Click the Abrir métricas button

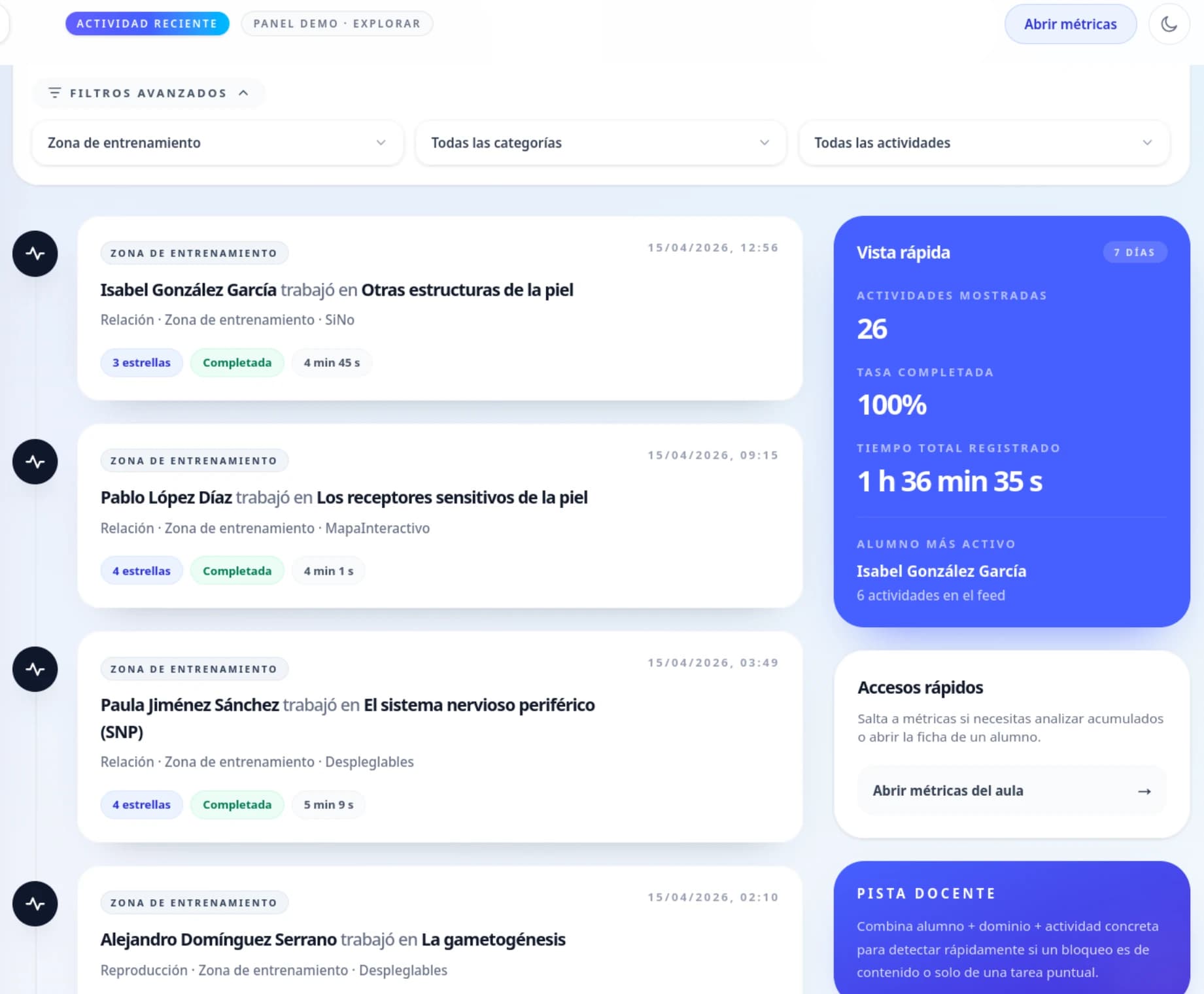pos(1070,24)
